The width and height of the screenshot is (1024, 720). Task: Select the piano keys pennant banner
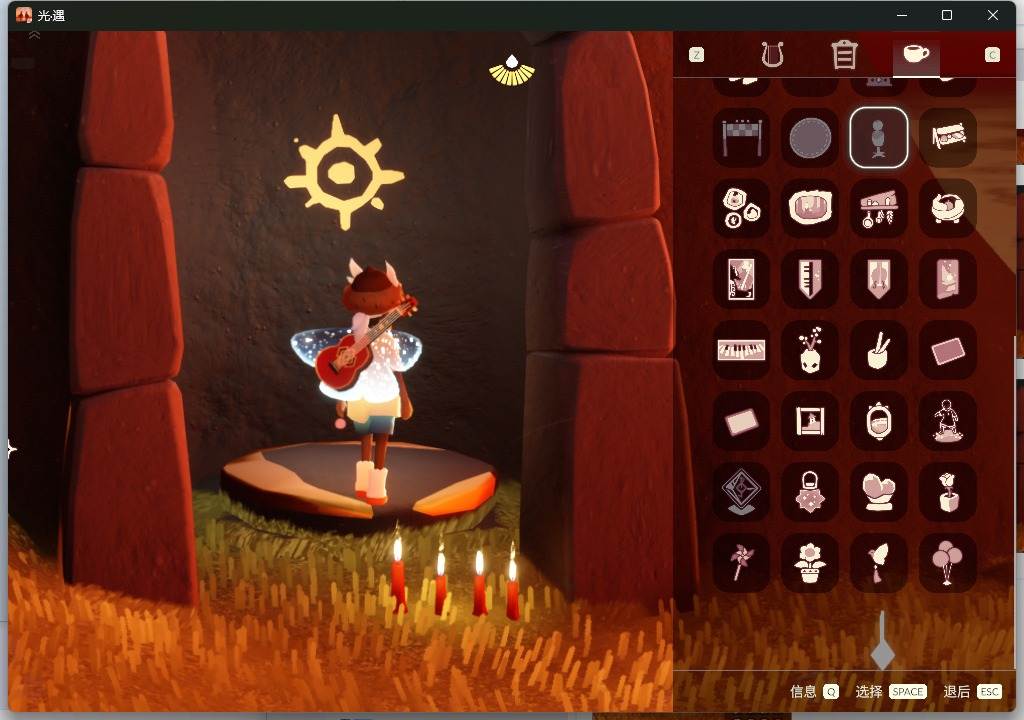click(810, 279)
